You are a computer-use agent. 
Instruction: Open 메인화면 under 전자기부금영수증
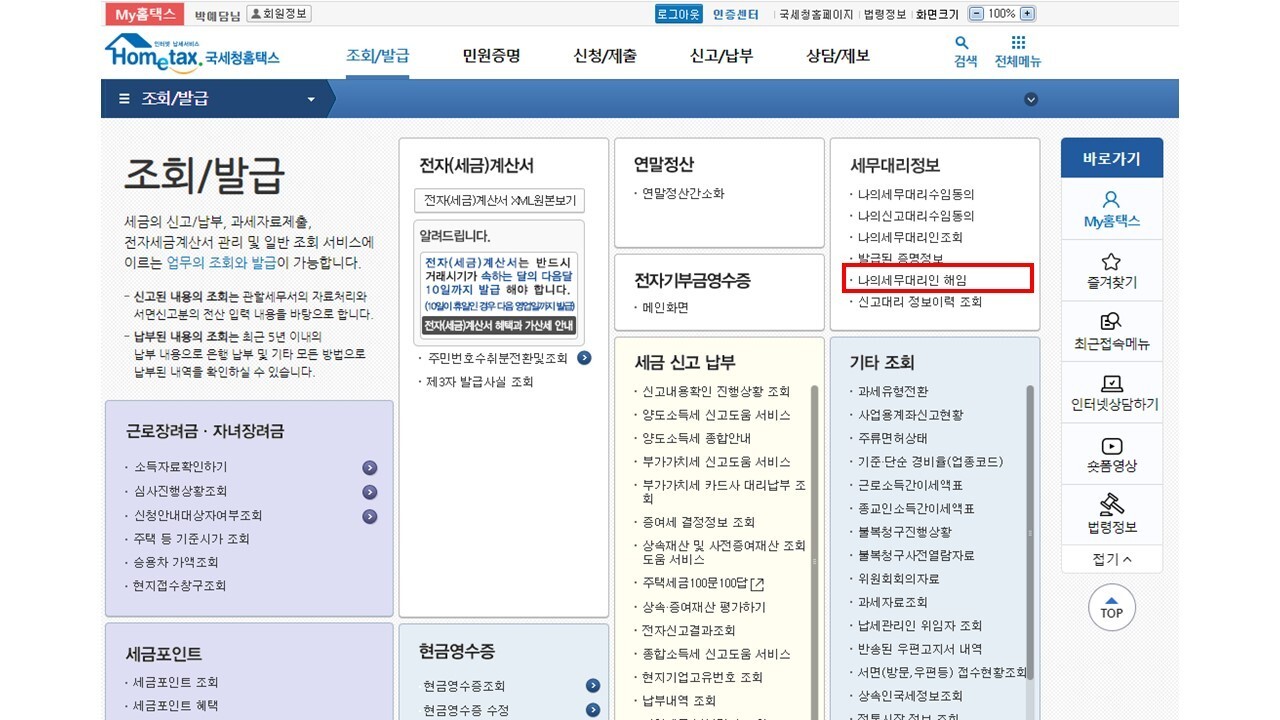(665, 307)
